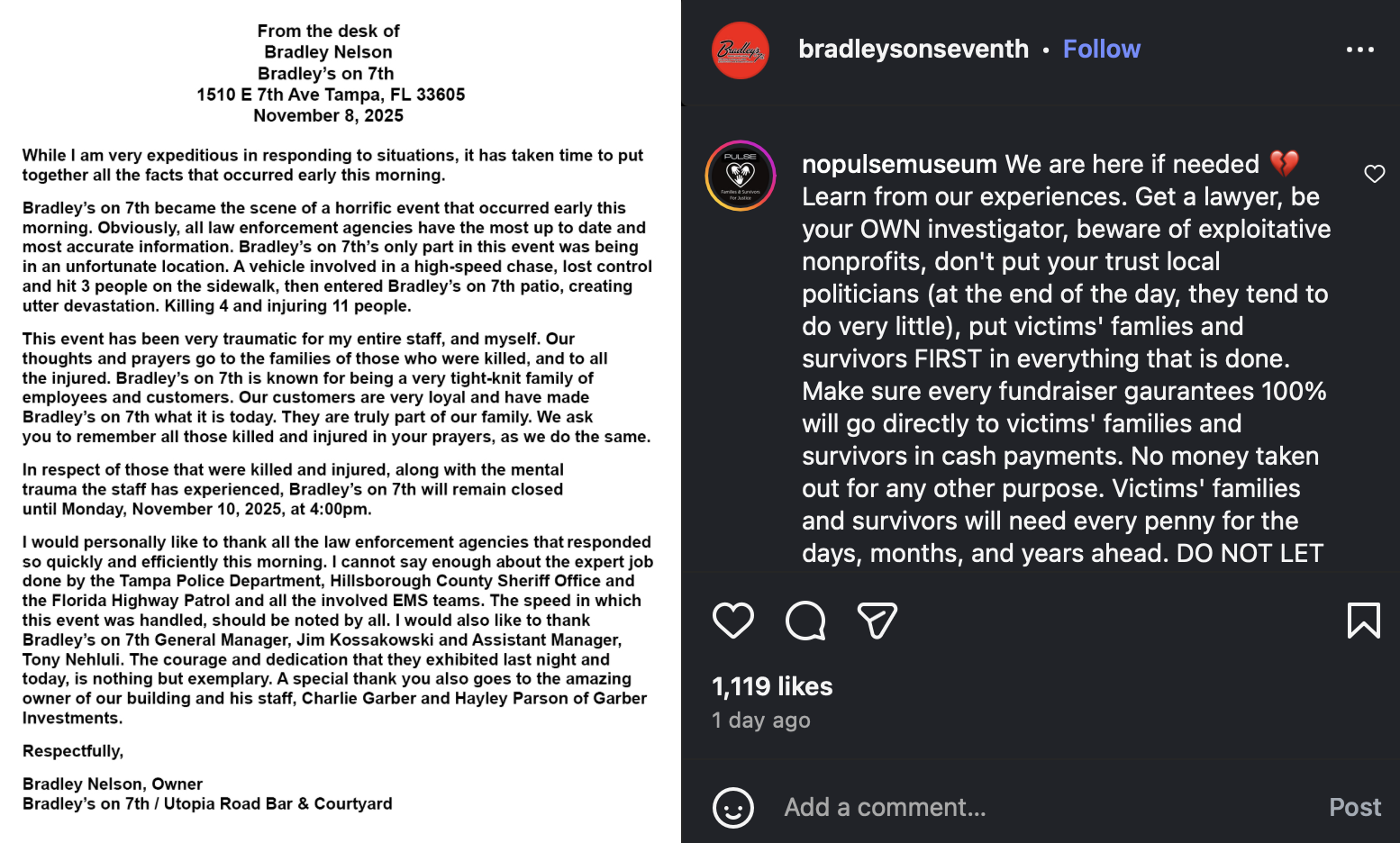Screen dimensions: 1400x843
Task: Open the bradleysonseventh profile picture
Action: point(741,50)
